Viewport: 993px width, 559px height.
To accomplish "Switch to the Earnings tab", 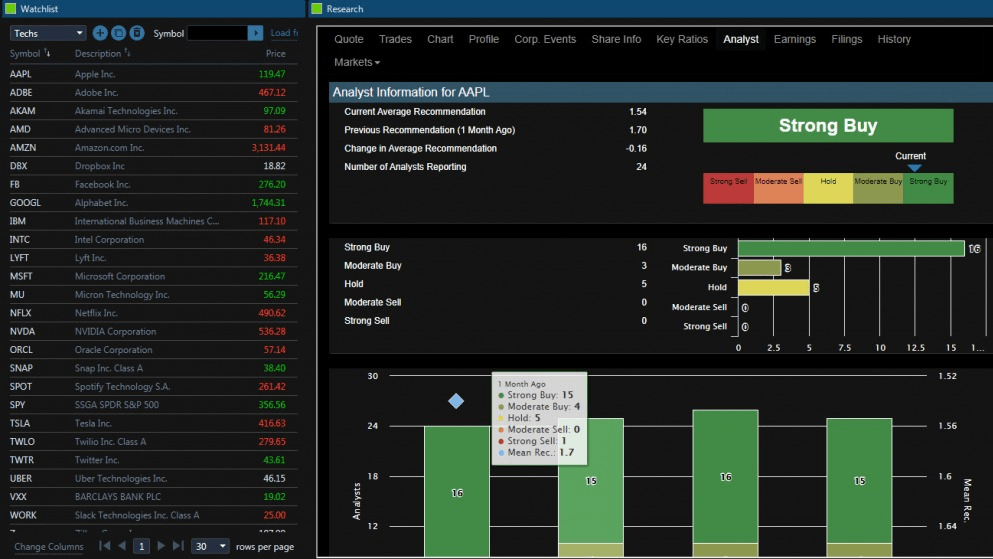I will 795,39.
